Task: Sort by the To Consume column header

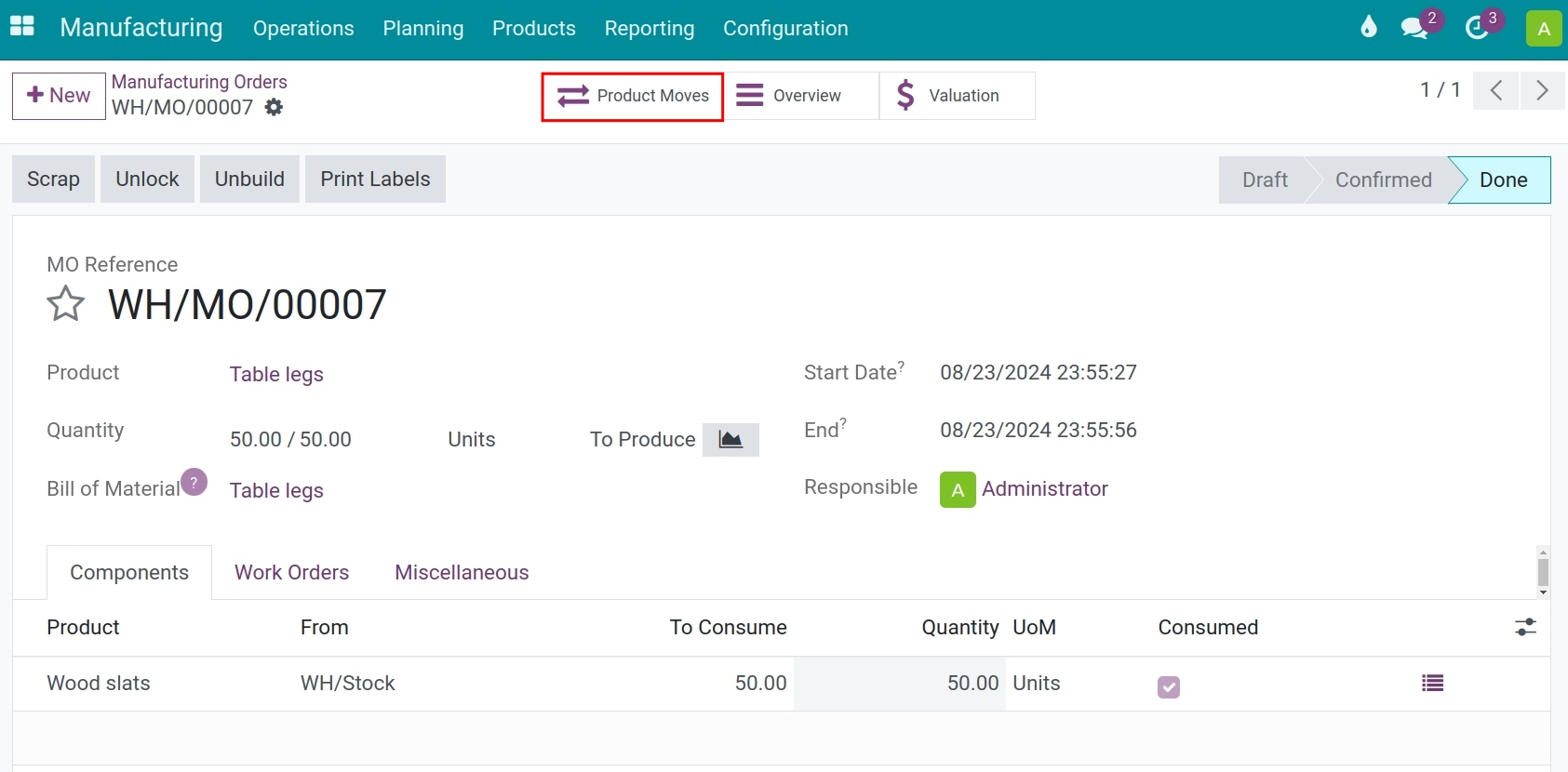Action: (x=728, y=628)
